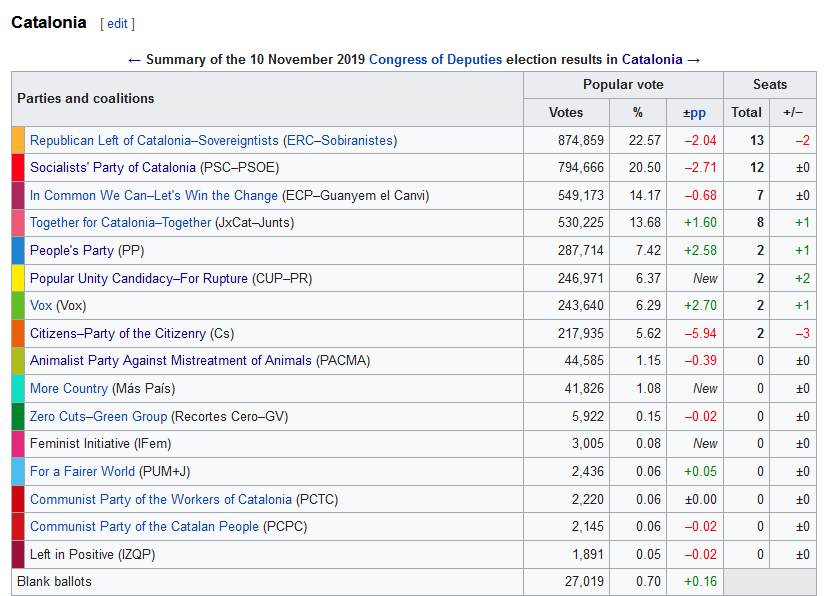The image size is (828, 596).
Task: Open Communist Party of the Workers of Catalonia link
Action: (161, 499)
